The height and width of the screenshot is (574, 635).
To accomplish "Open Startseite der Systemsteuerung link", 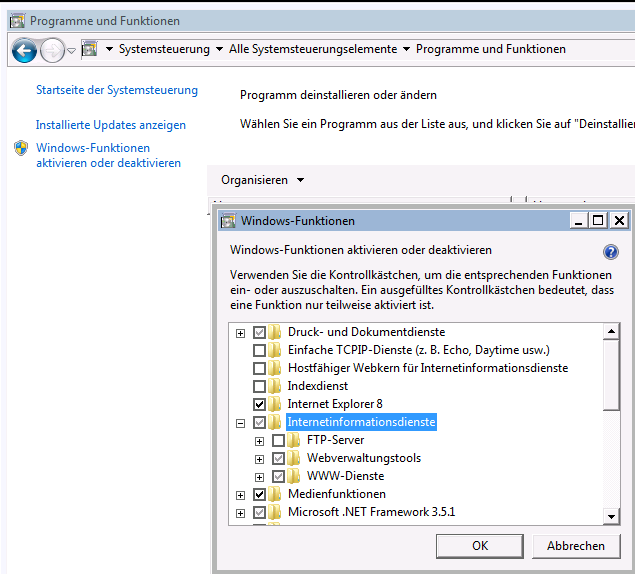I will point(117,90).
